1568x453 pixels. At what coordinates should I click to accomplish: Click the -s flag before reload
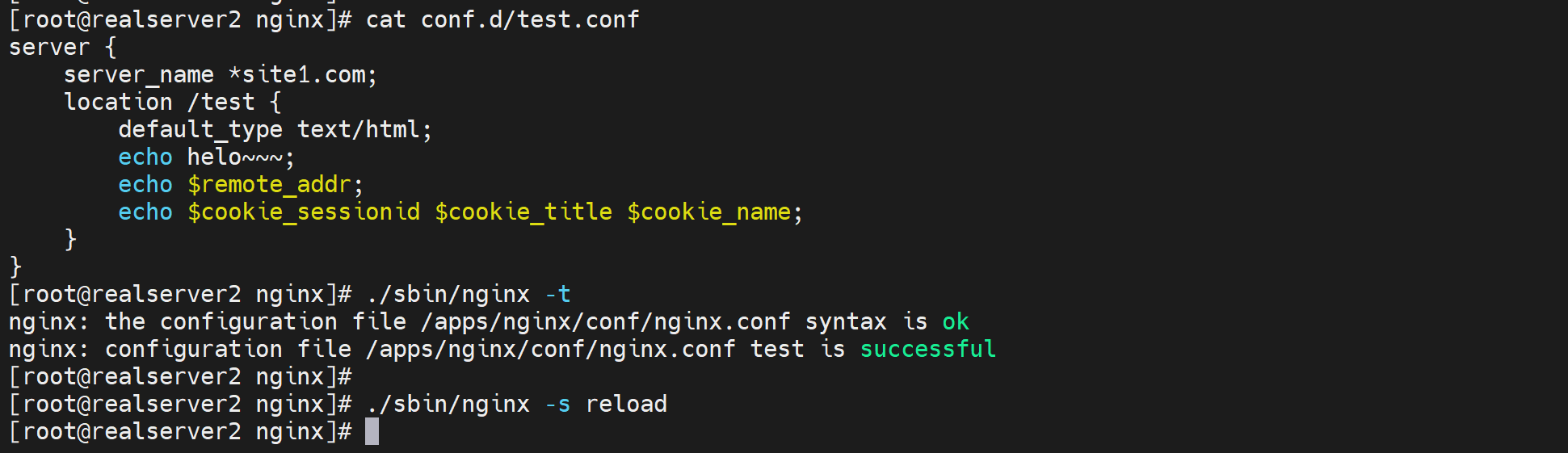(557, 404)
